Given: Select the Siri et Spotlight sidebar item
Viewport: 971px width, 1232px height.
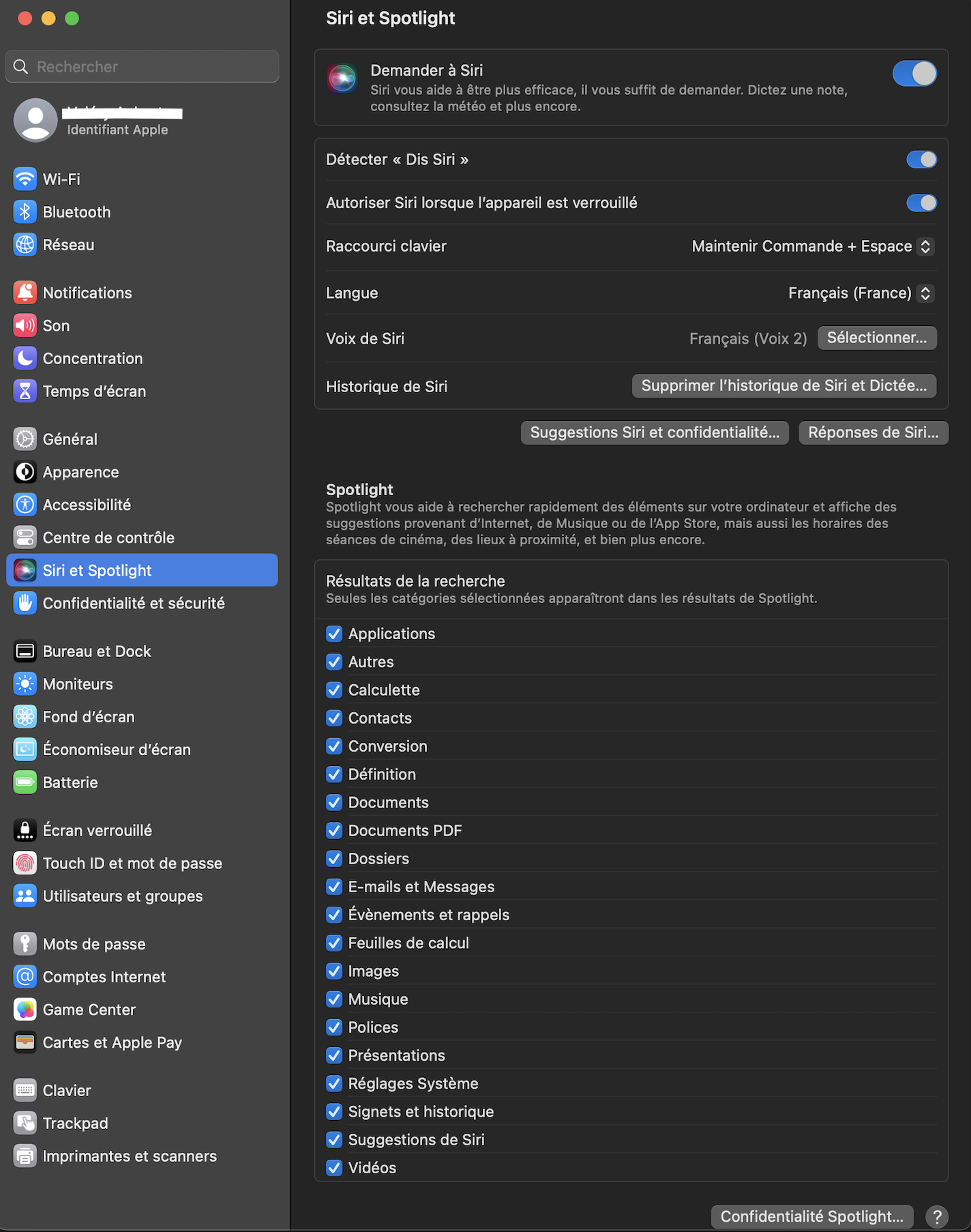Looking at the screenshot, I should pyautogui.click(x=142, y=570).
